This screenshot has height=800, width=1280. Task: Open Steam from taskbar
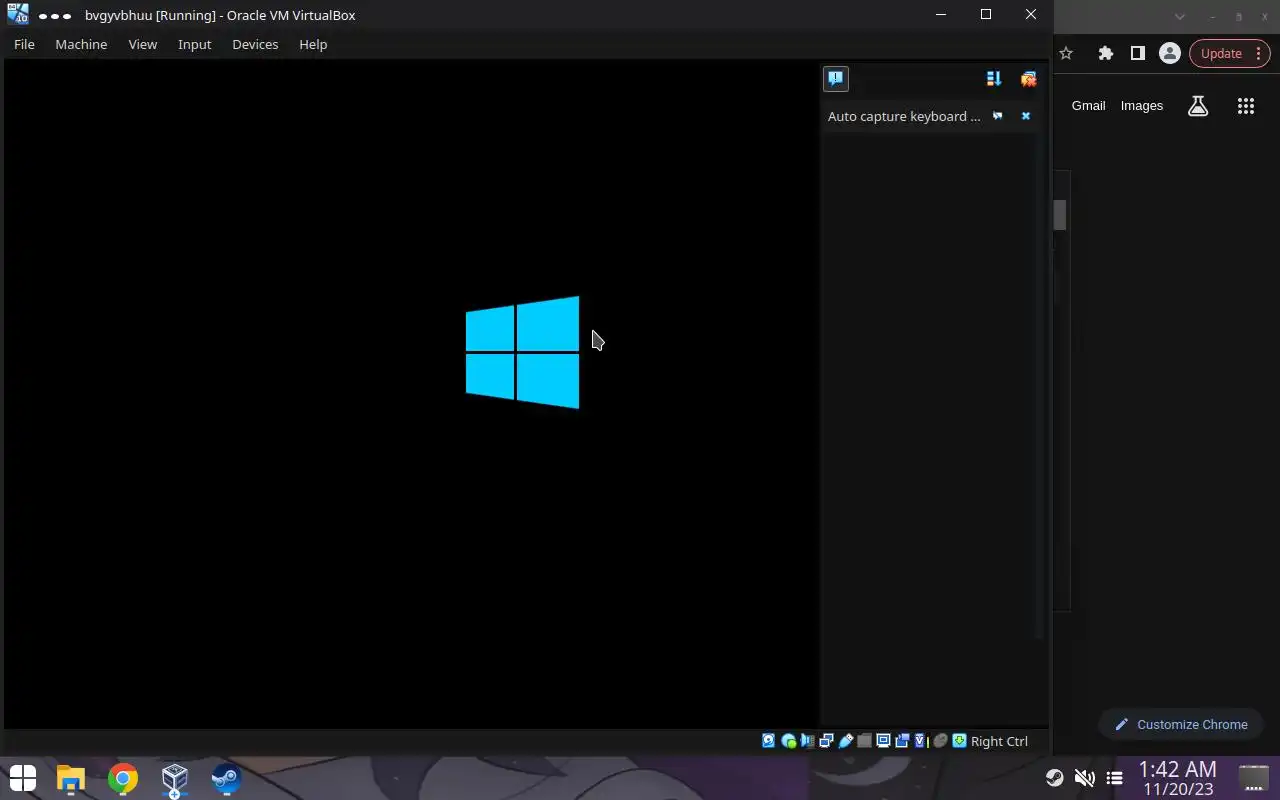click(226, 778)
